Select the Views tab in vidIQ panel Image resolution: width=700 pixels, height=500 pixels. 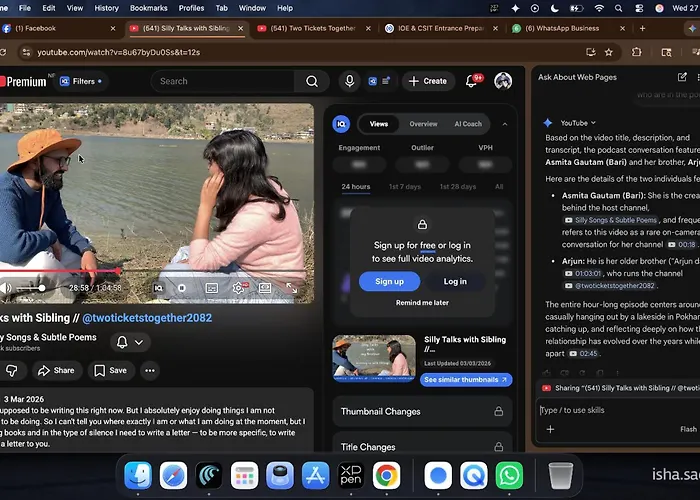click(x=379, y=124)
